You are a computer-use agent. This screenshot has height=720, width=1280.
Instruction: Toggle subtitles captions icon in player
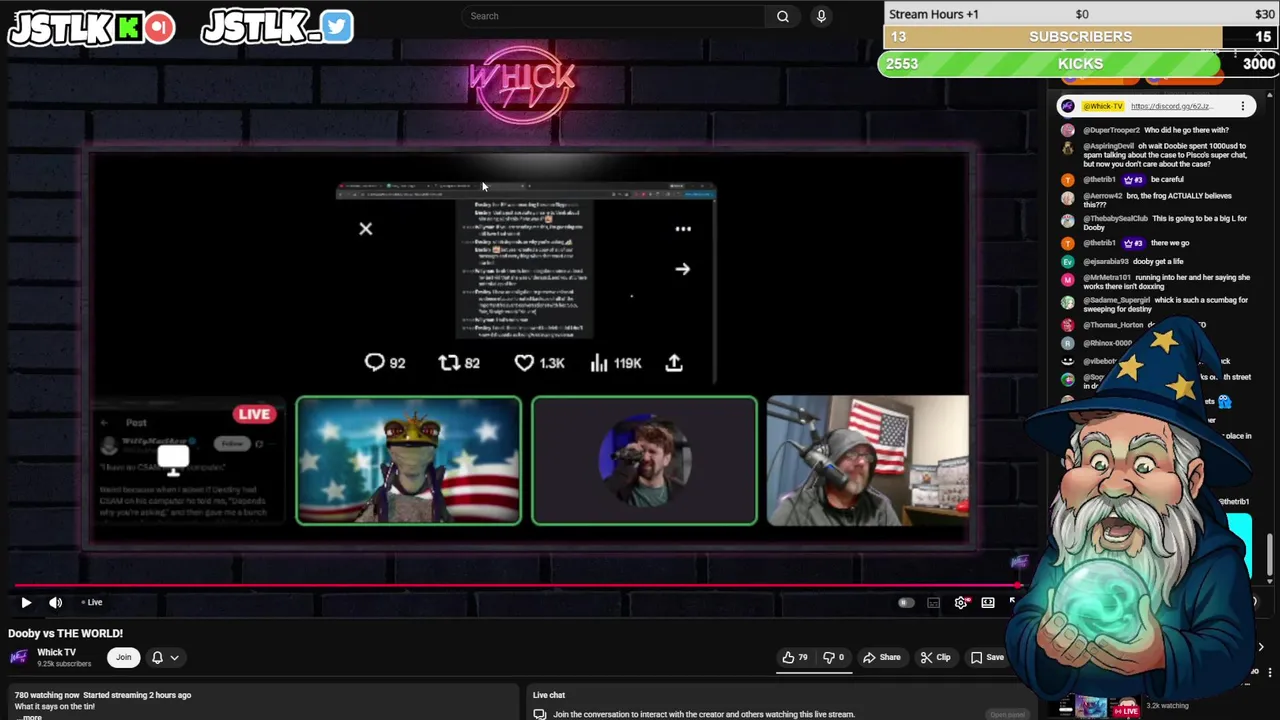[933, 602]
